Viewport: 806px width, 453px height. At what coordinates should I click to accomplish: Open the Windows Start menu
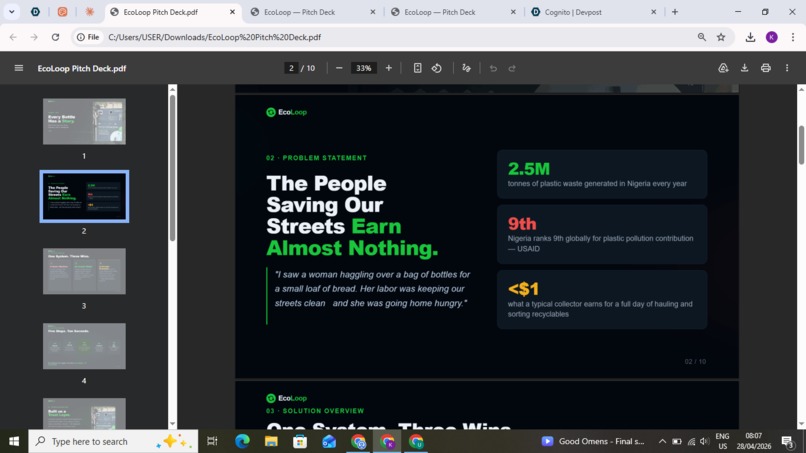tap(14, 441)
